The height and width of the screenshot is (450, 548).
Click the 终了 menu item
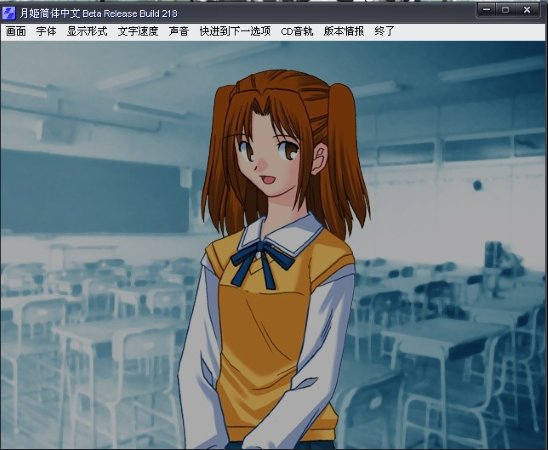click(384, 31)
